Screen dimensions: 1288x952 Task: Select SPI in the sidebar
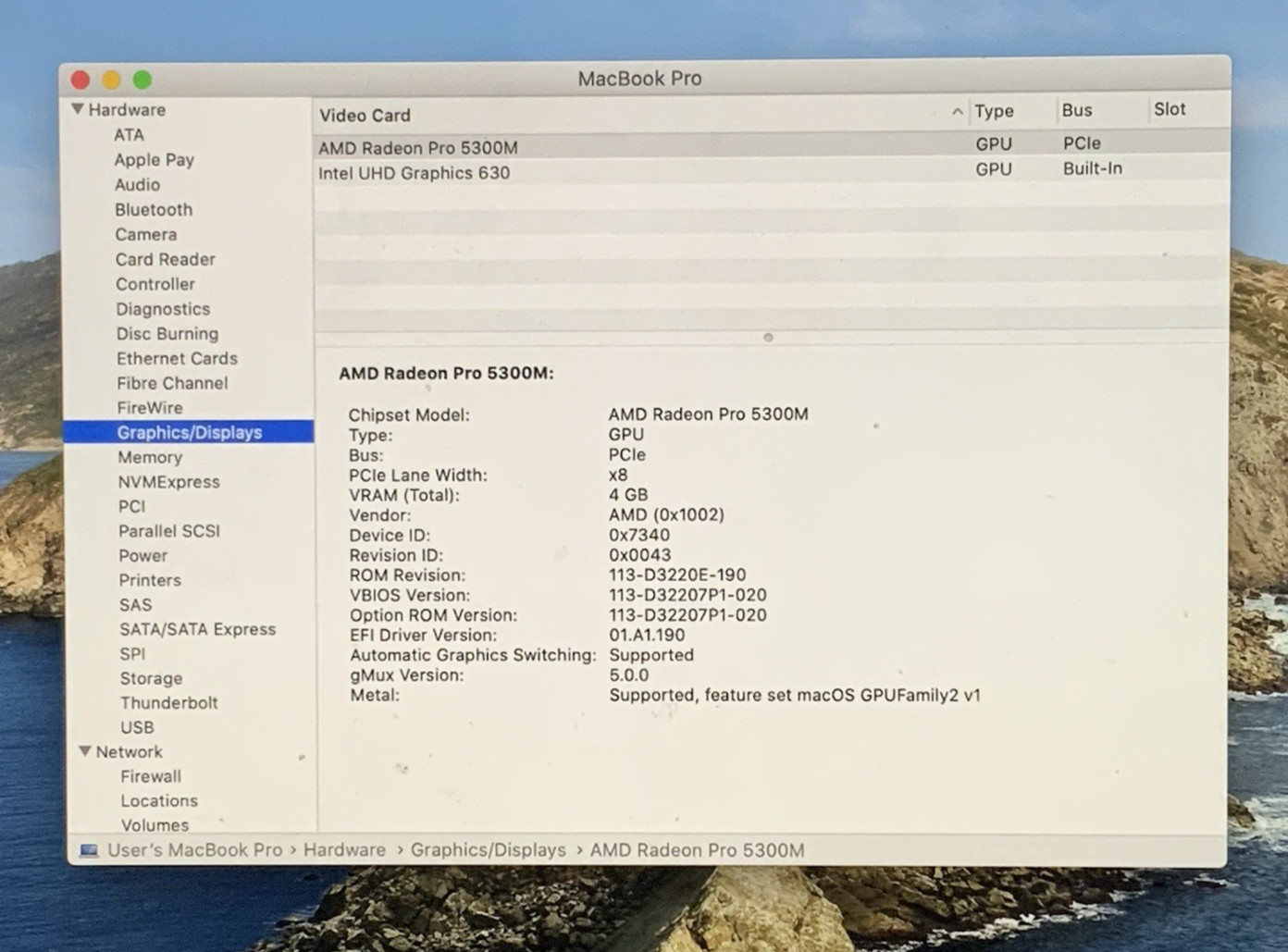[x=132, y=654]
